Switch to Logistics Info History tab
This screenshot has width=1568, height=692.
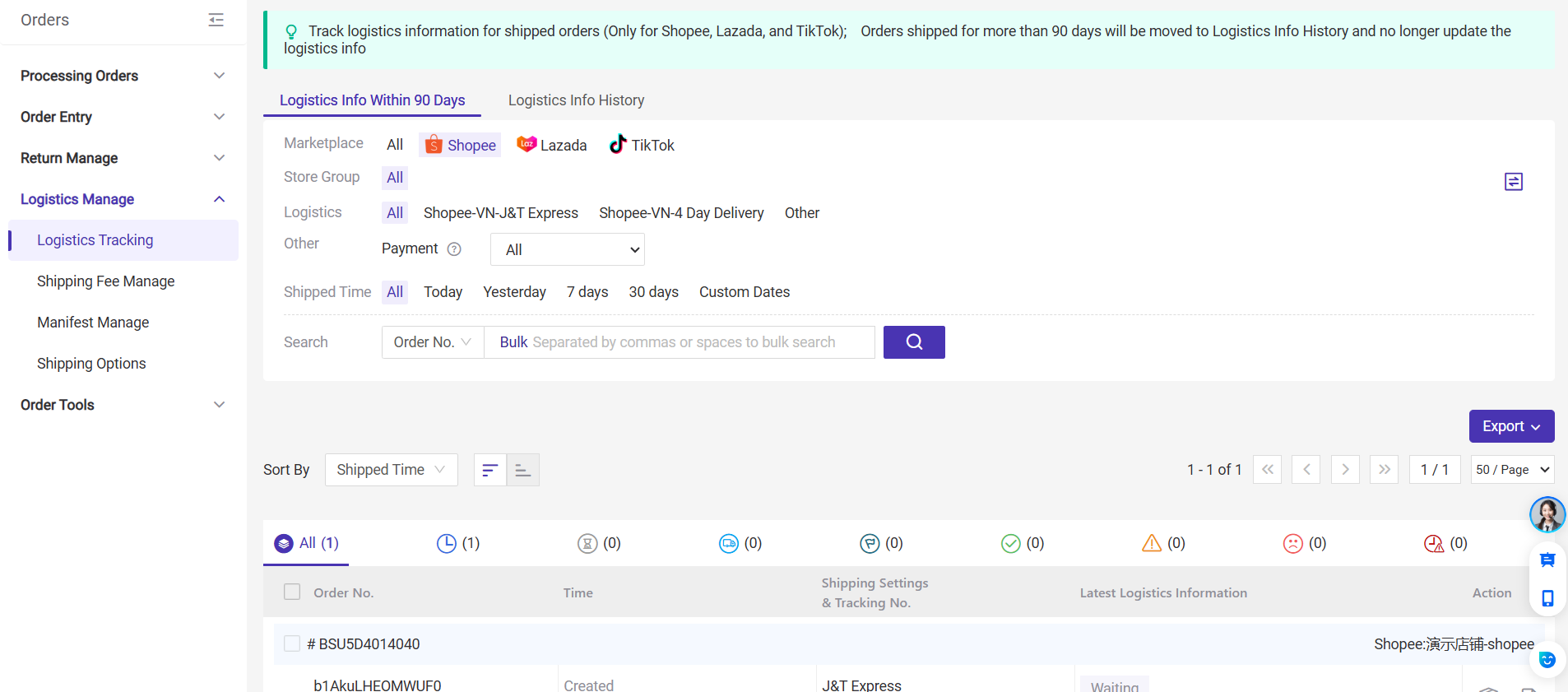[576, 100]
